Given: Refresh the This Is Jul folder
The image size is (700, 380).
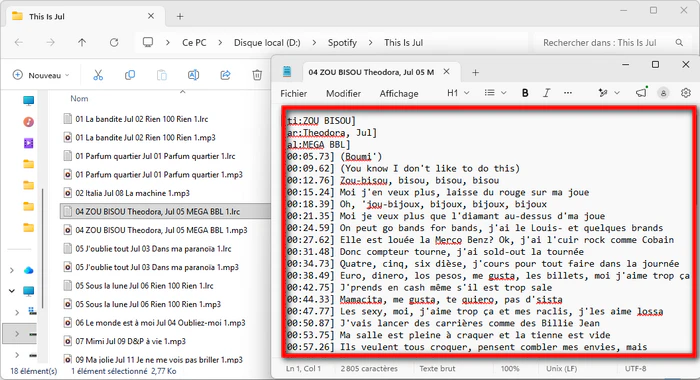Looking at the screenshot, I should (x=114, y=42).
